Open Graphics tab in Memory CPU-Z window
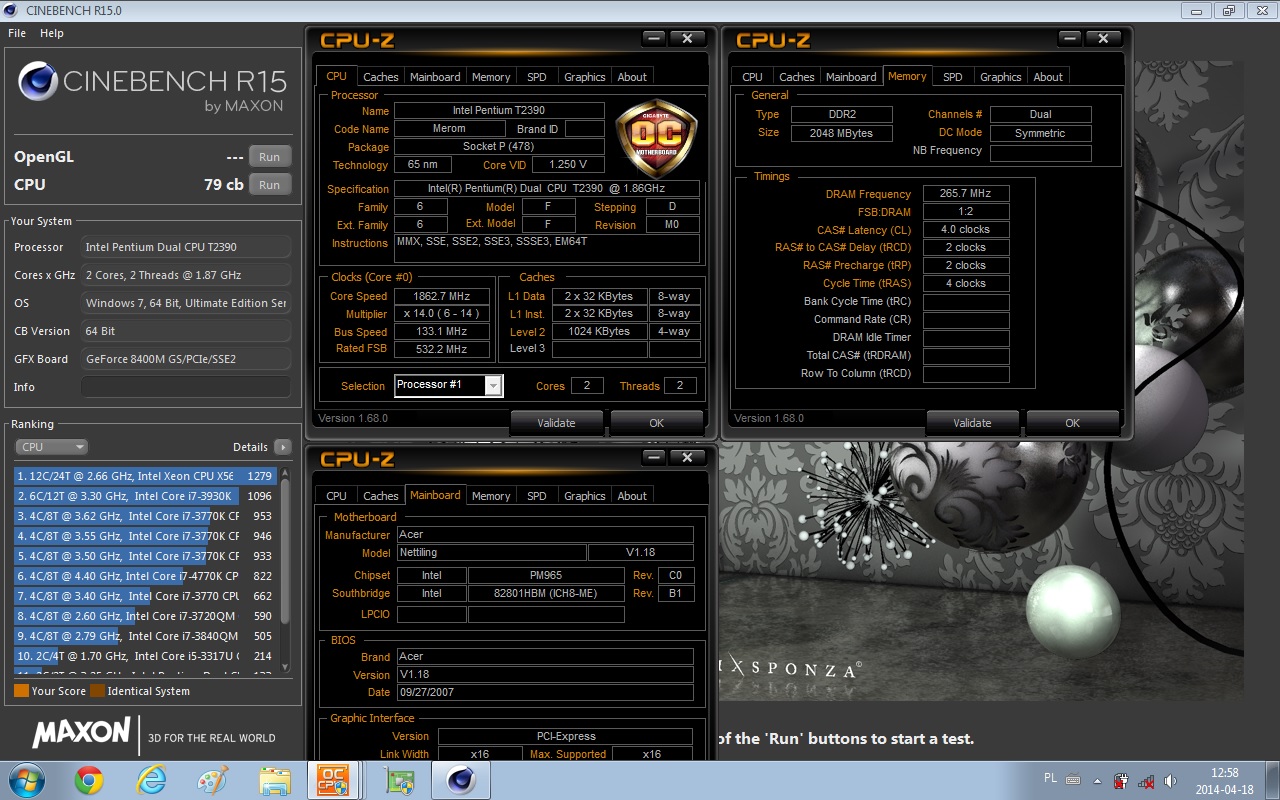Screen dimensions: 1280x800 tap(1001, 77)
